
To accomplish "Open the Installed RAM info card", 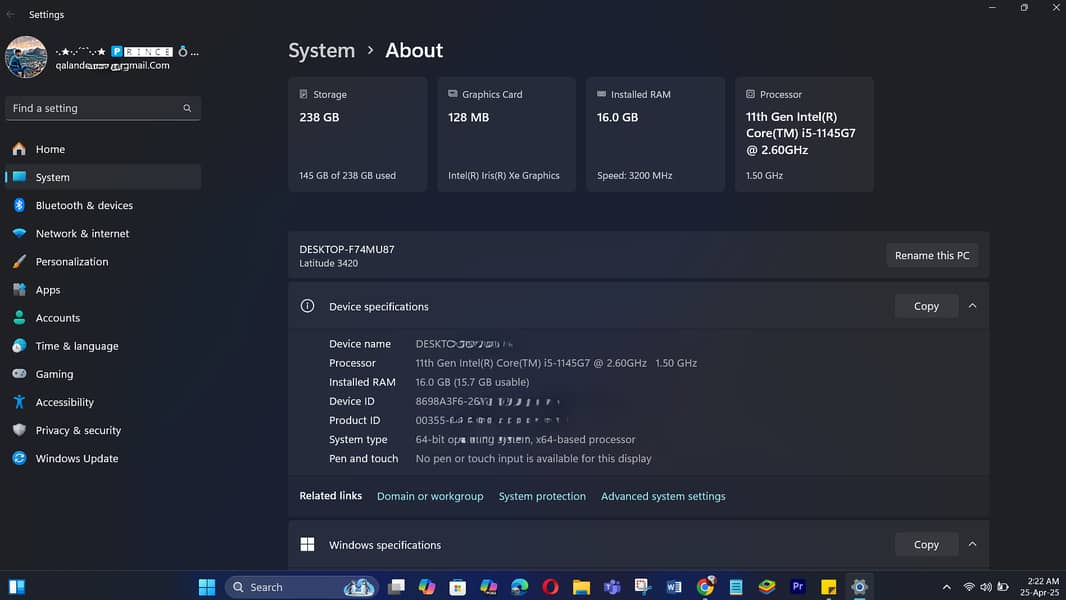I will coord(655,135).
